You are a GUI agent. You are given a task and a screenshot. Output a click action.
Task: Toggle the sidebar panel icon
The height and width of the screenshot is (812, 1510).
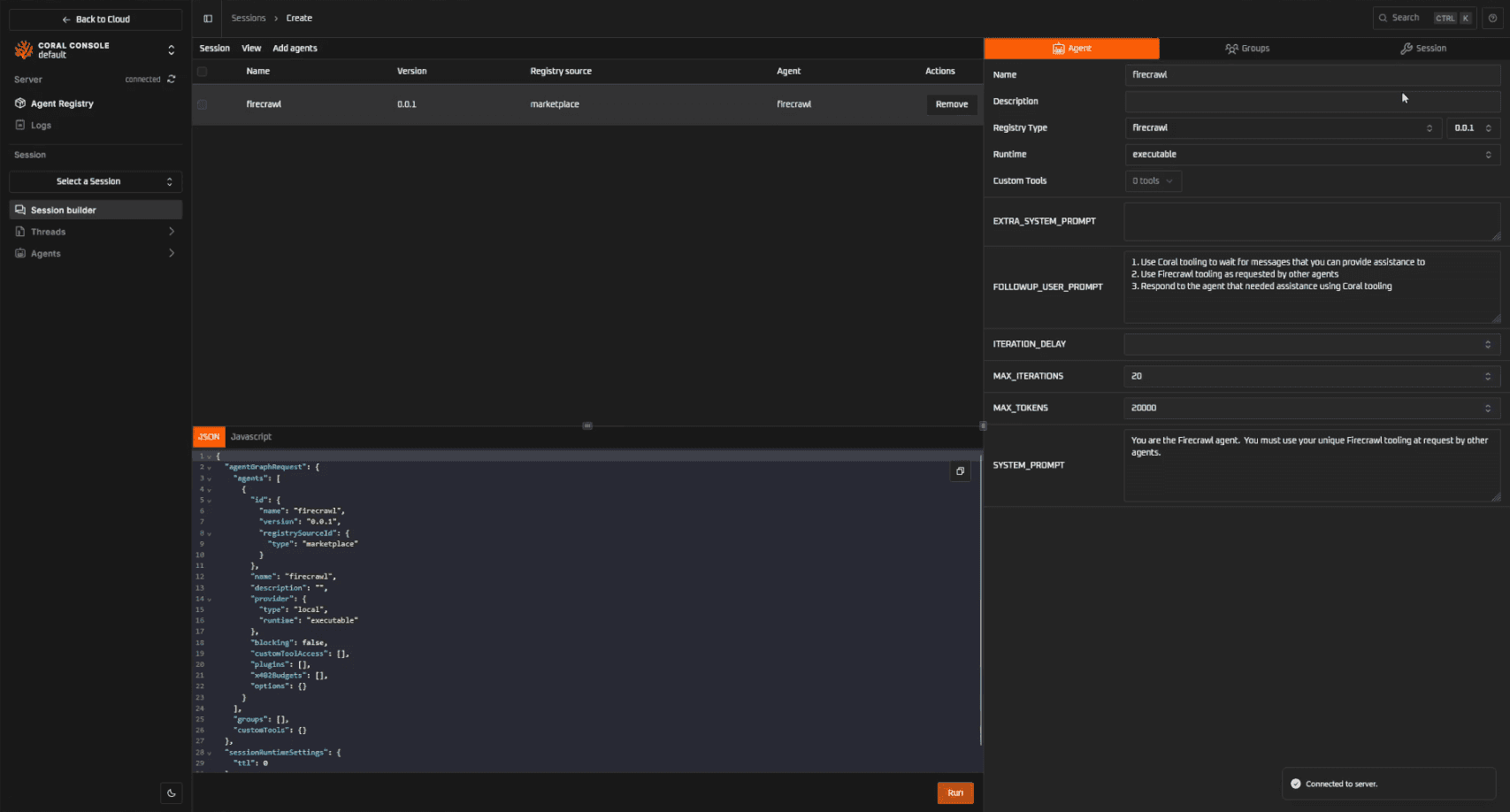208,19
